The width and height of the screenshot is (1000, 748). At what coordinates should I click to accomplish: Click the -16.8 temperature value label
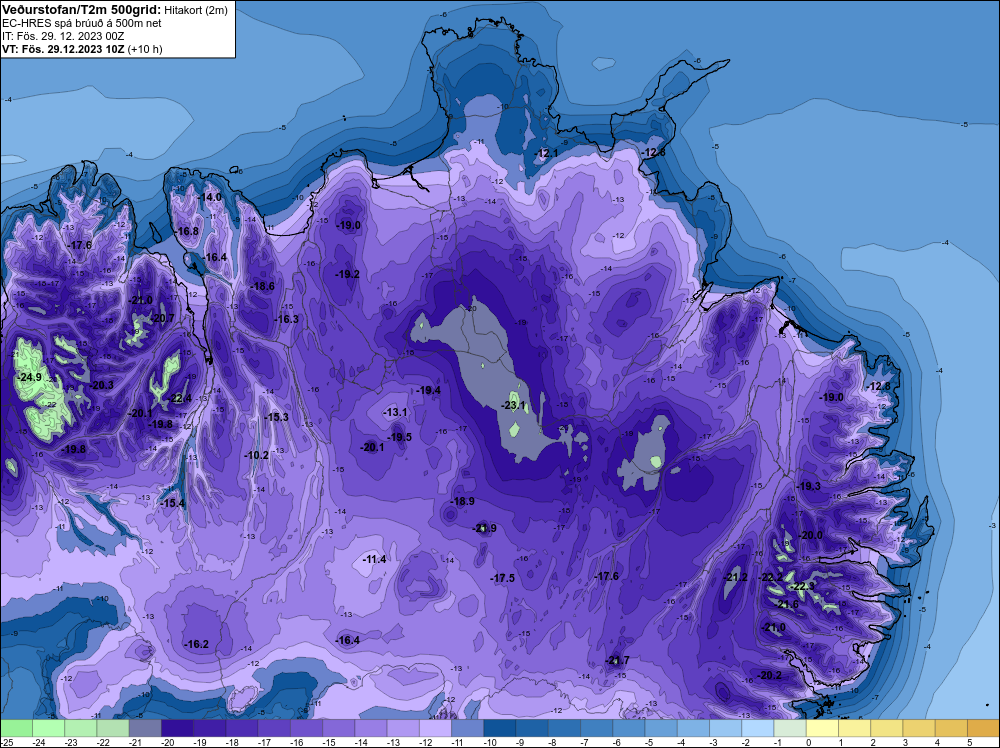click(x=187, y=231)
